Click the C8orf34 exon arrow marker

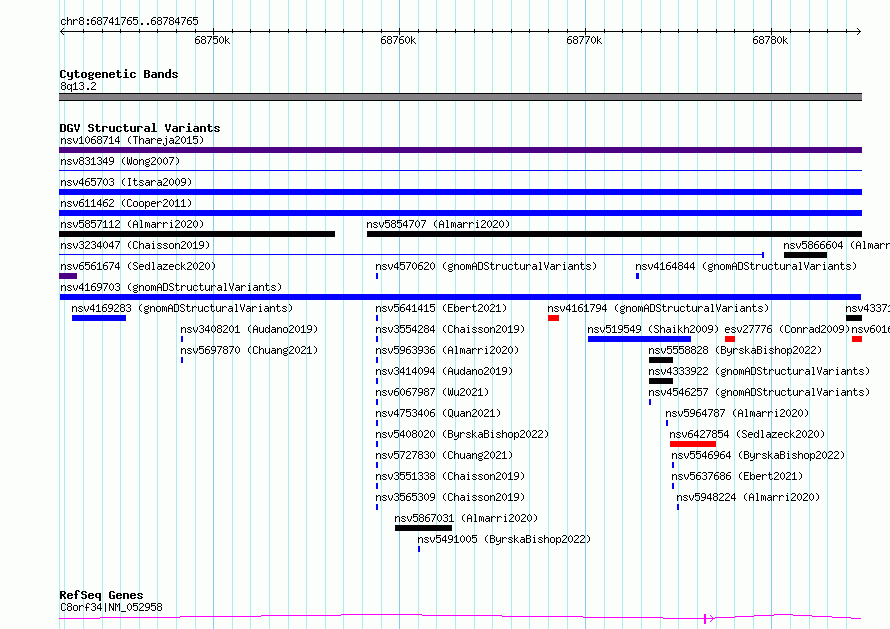coord(708,619)
